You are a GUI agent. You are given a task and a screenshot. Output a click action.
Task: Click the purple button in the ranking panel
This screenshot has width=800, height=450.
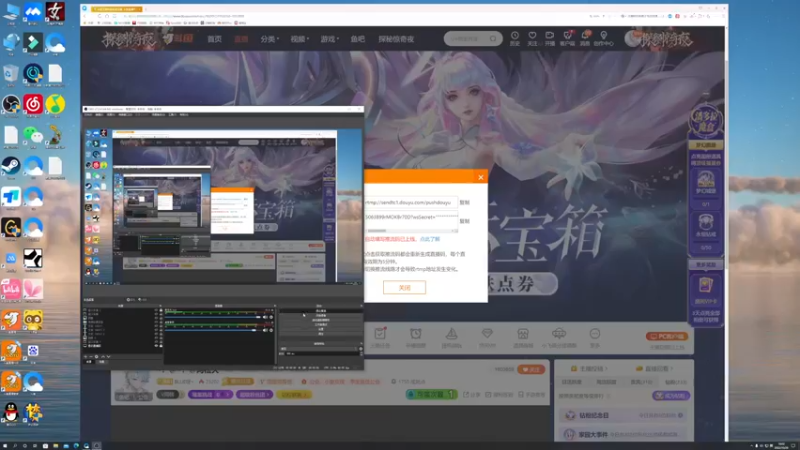click(671, 395)
